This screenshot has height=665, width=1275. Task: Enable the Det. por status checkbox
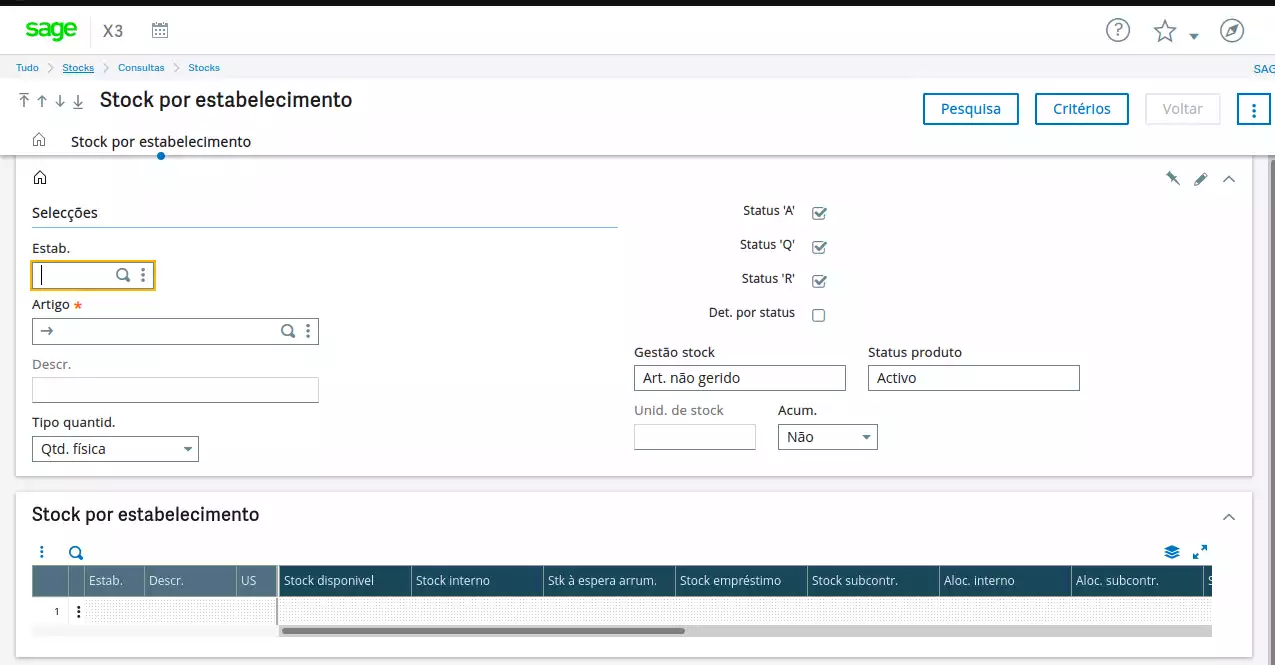point(819,315)
